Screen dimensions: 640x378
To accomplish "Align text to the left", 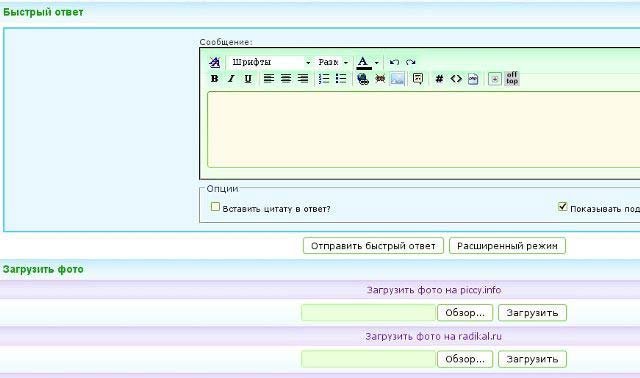I will tap(269, 78).
